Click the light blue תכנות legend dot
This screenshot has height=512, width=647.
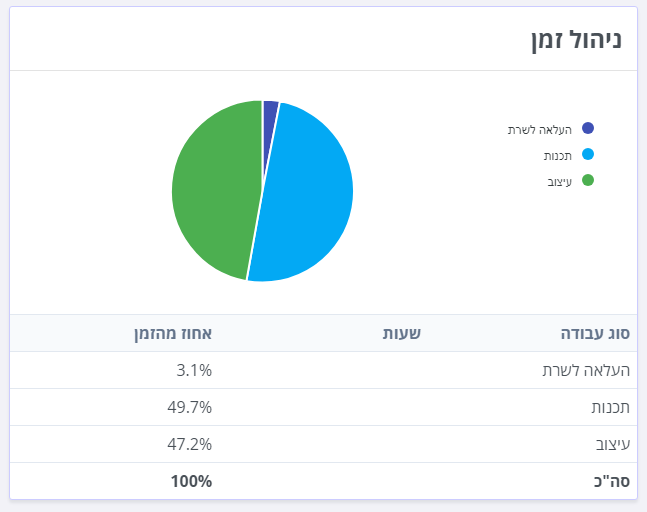(x=588, y=154)
